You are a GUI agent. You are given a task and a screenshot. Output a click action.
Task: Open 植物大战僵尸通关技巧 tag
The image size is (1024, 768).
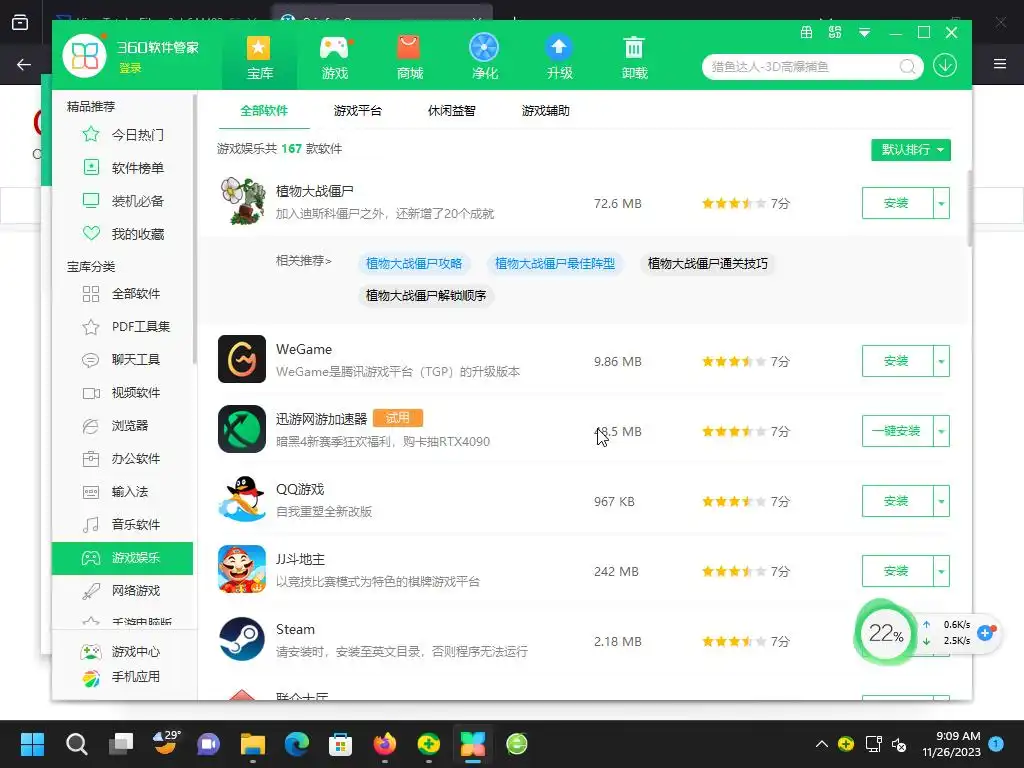point(708,264)
